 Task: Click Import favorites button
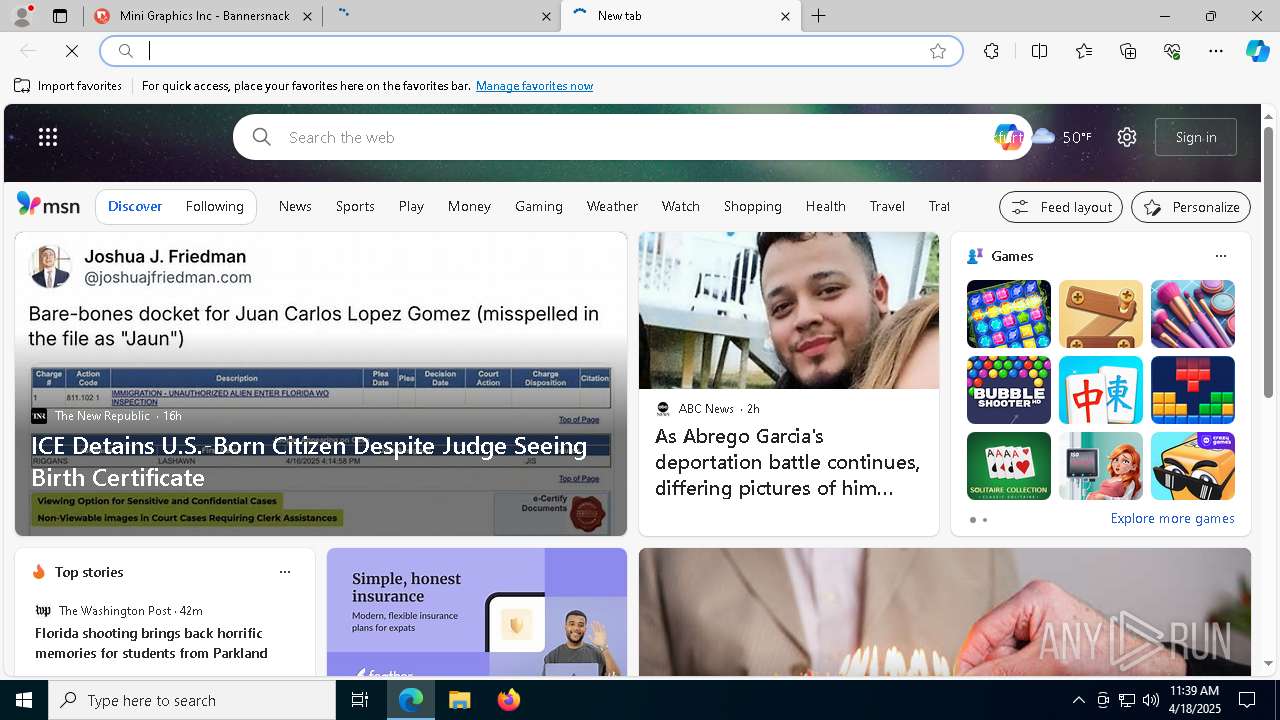[x=68, y=86]
